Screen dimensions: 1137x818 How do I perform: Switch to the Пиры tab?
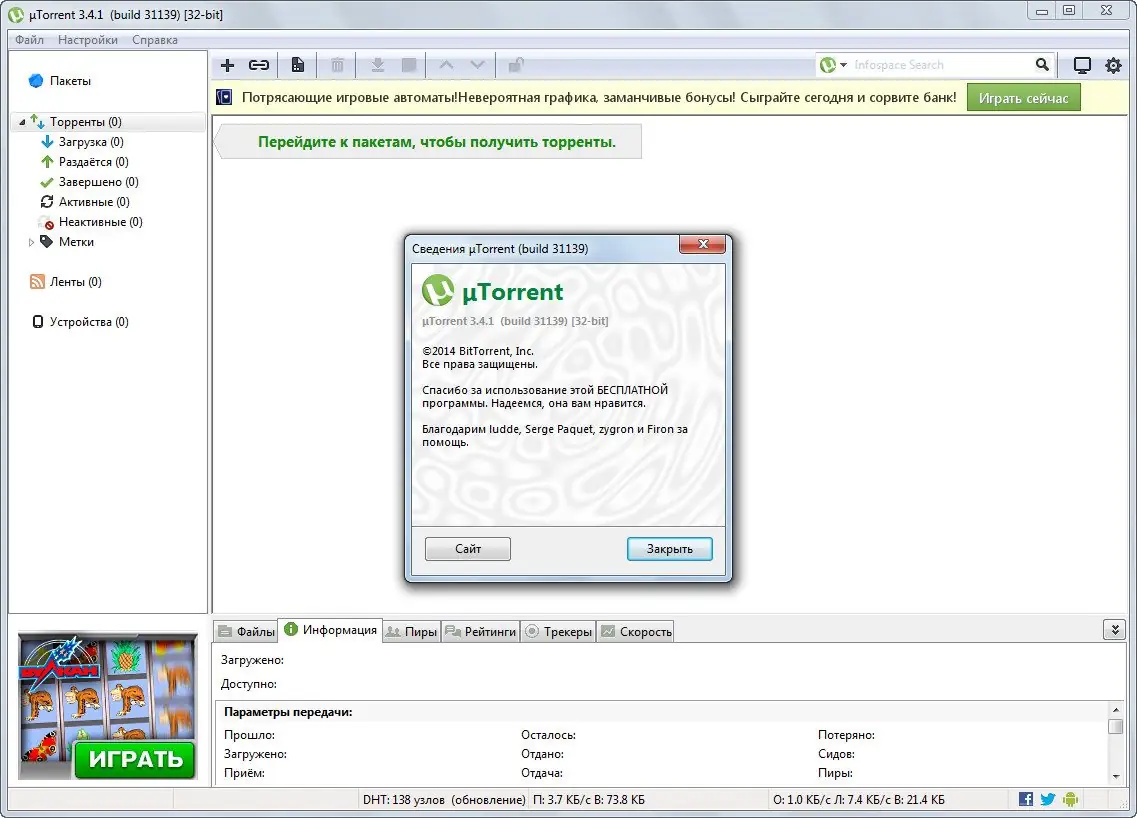(x=411, y=632)
